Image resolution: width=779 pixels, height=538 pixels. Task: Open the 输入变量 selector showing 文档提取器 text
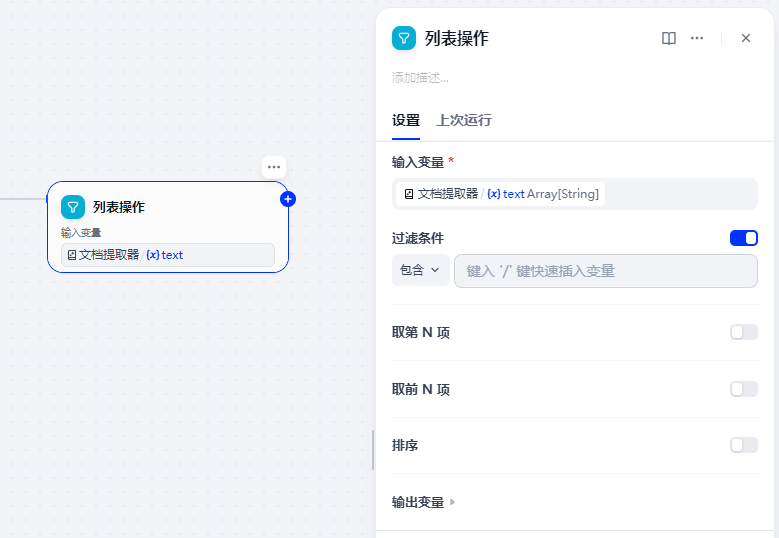click(x=574, y=194)
